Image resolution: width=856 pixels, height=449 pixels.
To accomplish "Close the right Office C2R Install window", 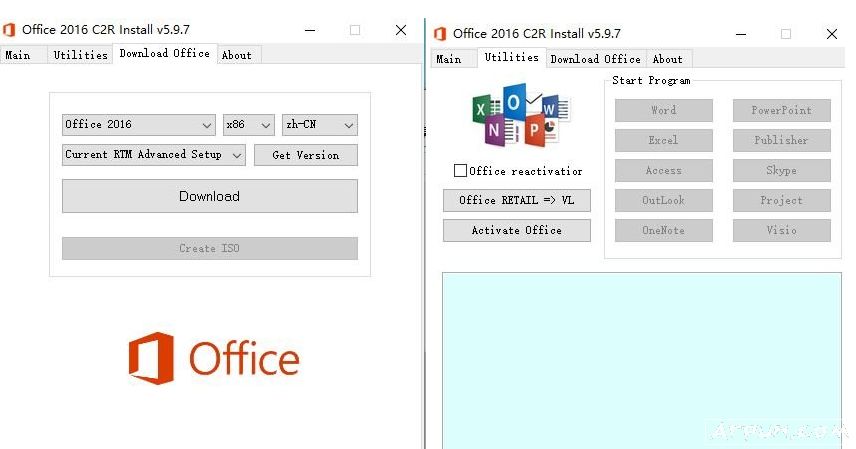I will click(x=831, y=34).
